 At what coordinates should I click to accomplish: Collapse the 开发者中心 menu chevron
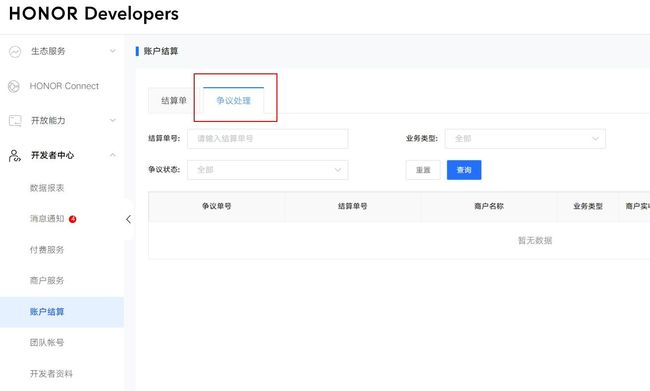click(112, 155)
